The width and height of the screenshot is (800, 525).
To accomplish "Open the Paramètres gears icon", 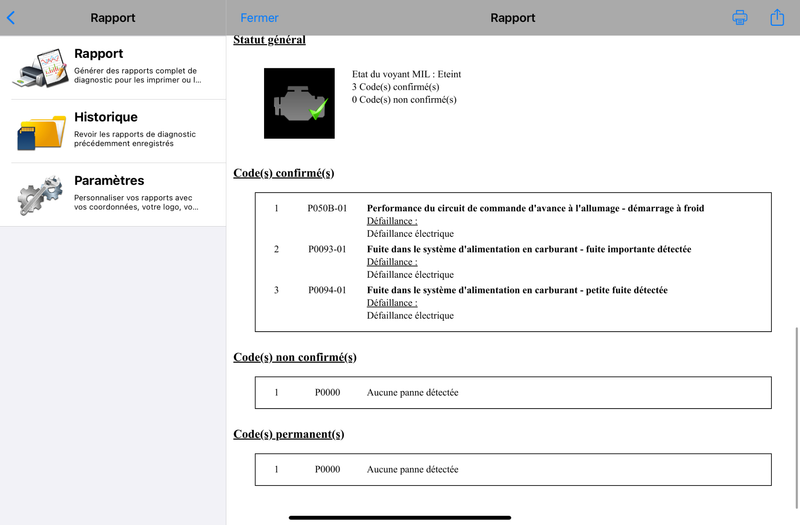I will click(40, 195).
